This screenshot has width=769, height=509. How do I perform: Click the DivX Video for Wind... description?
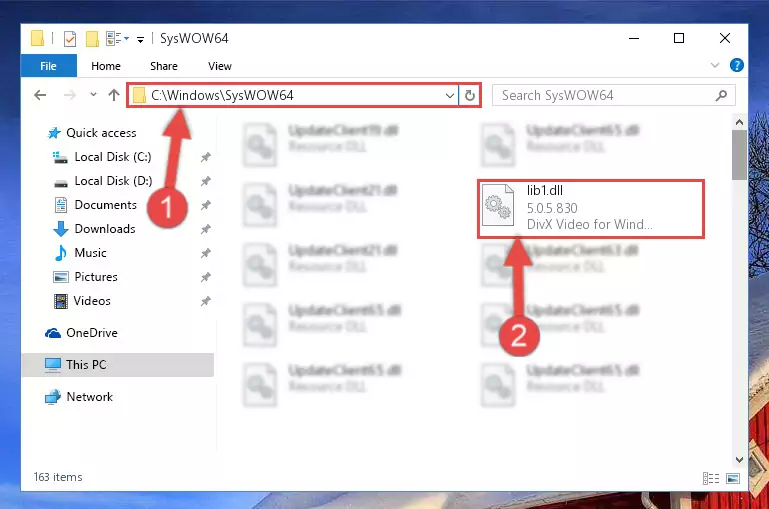[590, 224]
